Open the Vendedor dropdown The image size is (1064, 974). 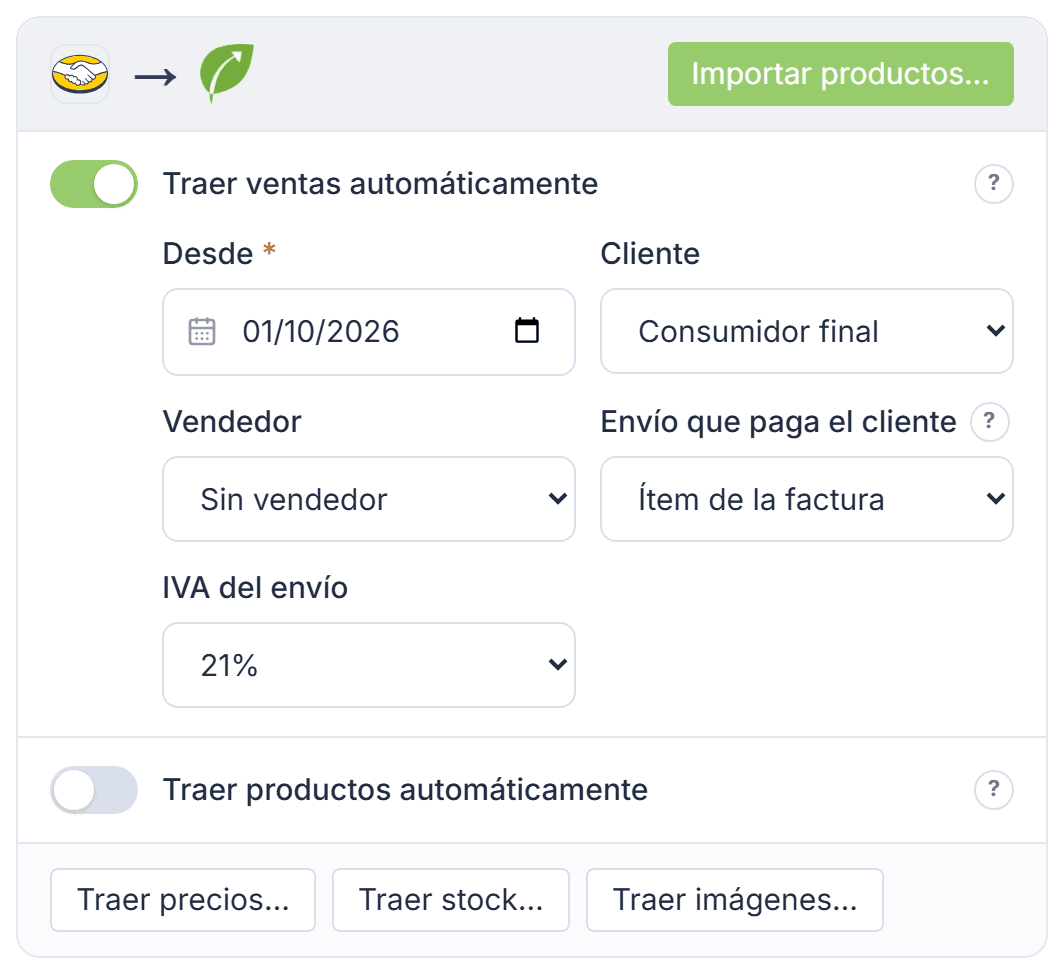pos(368,499)
